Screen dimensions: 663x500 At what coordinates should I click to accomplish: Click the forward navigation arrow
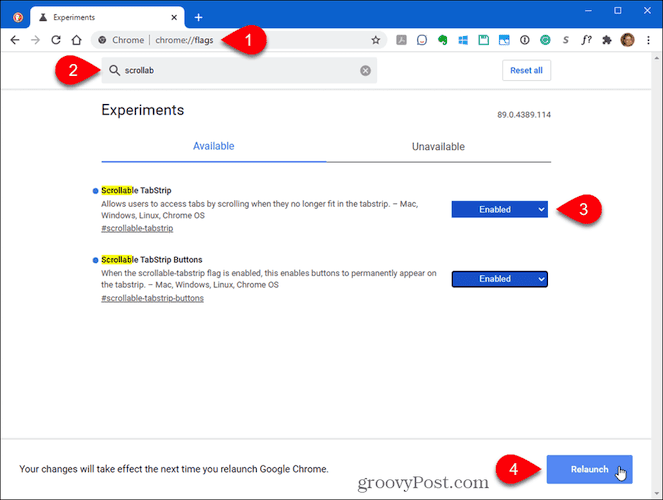point(36,40)
